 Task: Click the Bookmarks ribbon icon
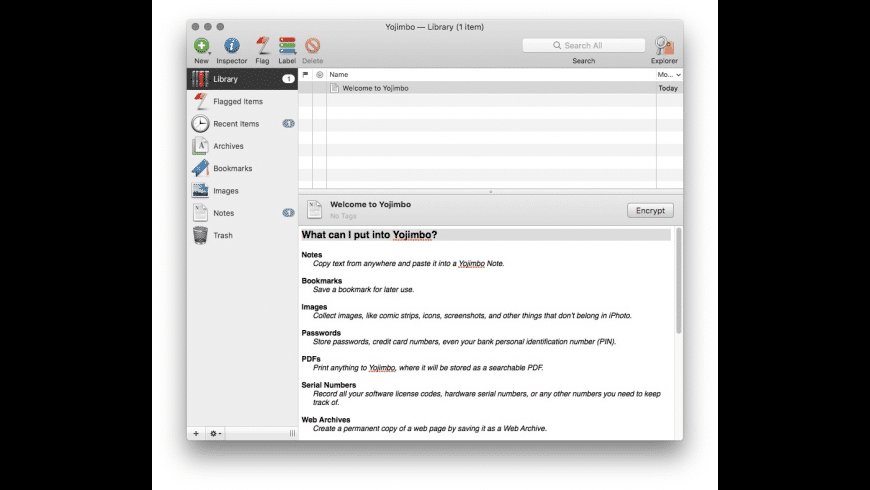click(200, 168)
